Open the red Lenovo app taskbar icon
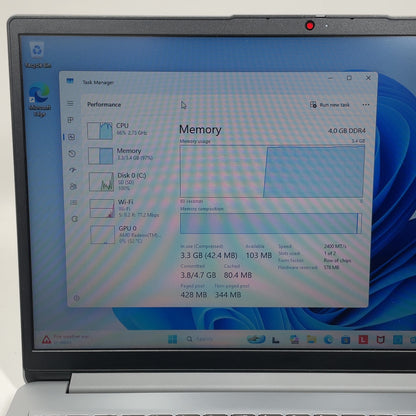The width and height of the screenshot is (416, 416). (363, 340)
